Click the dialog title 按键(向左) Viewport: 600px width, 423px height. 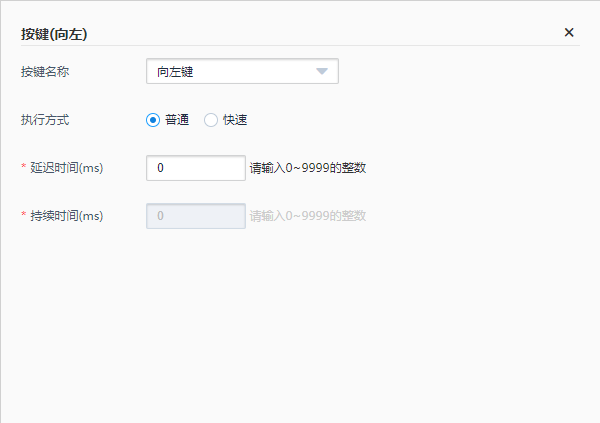point(57,33)
